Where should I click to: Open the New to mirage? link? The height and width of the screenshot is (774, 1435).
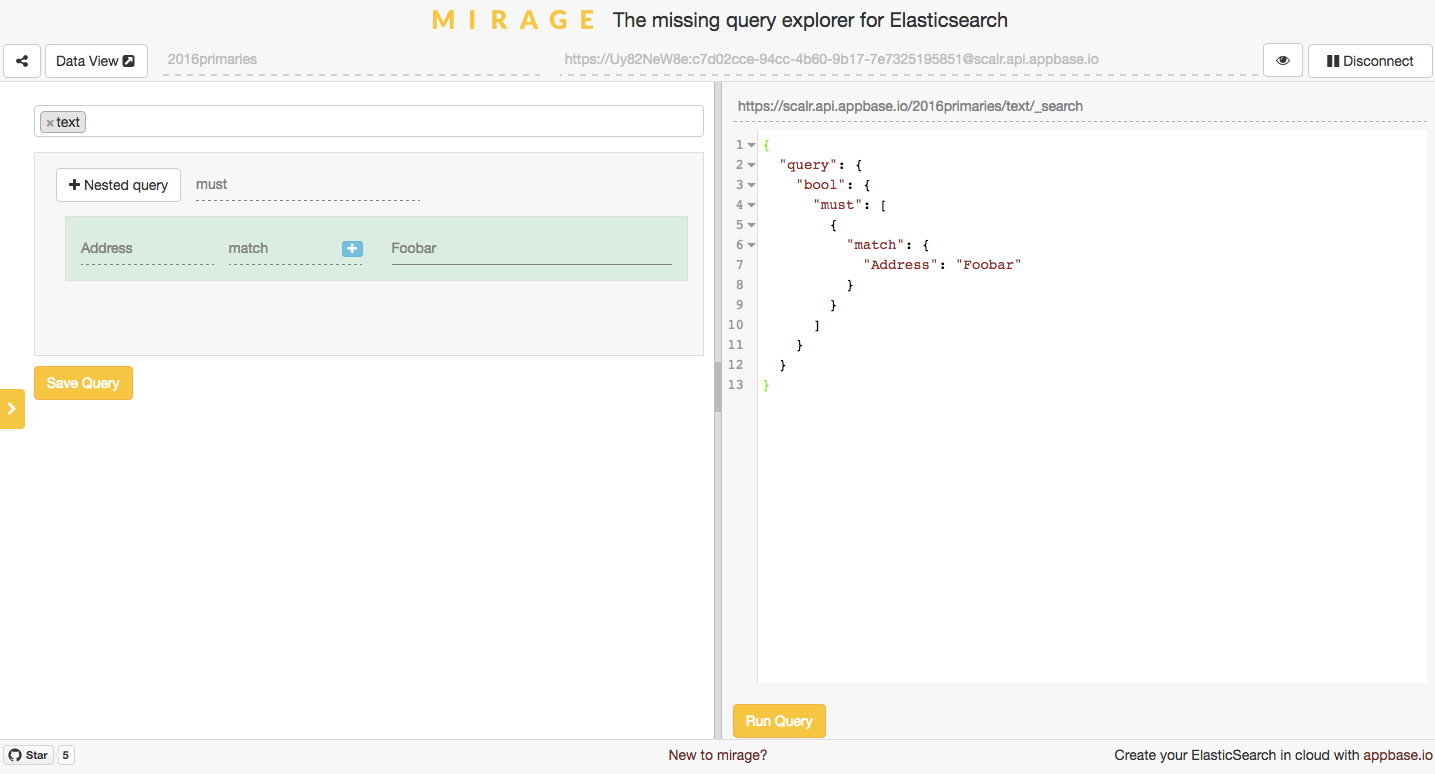click(717, 755)
